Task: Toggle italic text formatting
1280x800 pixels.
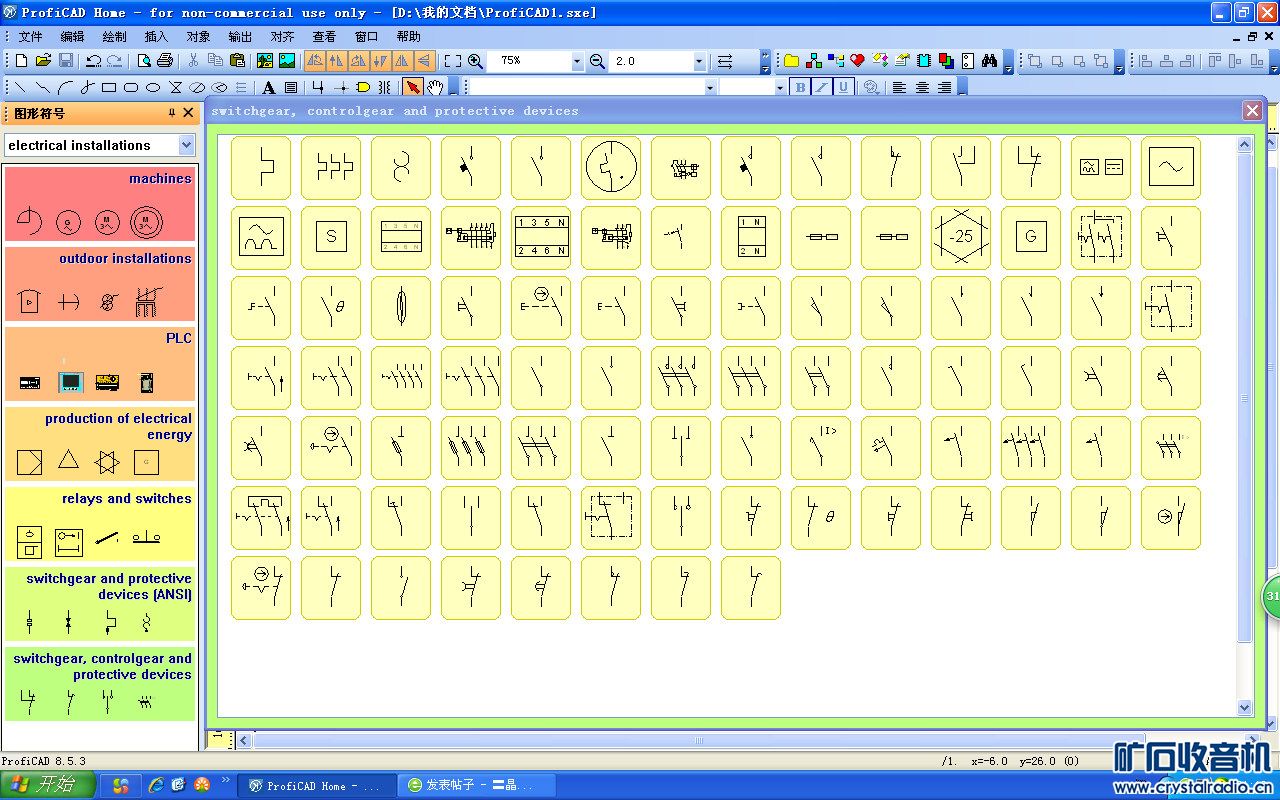Action: pyautogui.click(x=821, y=87)
